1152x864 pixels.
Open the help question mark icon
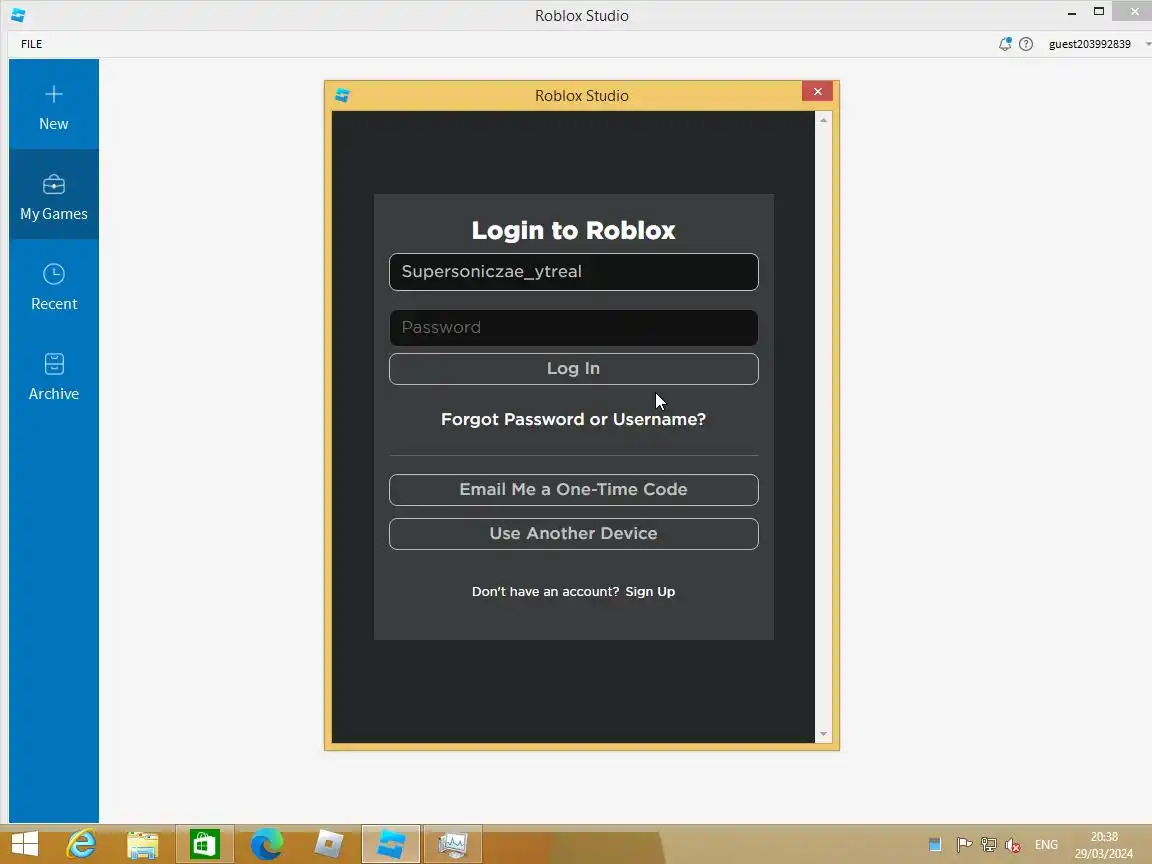[x=1026, y=44]
